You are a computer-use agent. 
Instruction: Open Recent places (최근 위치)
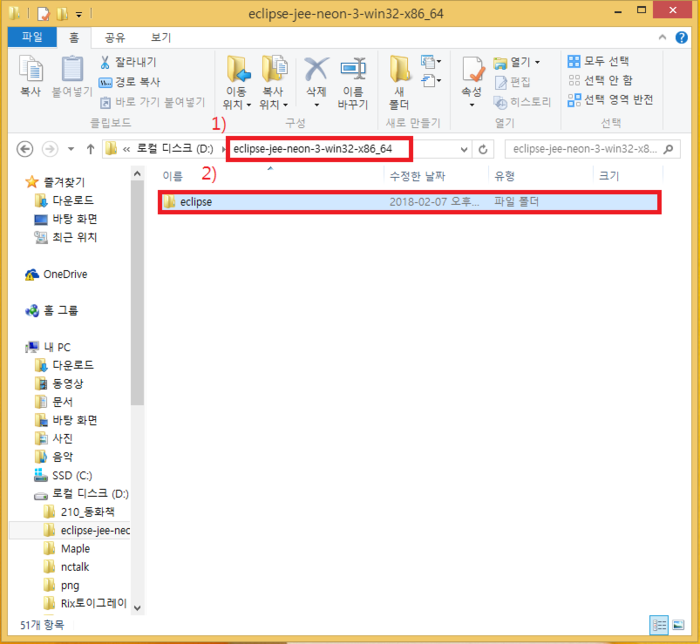point(66,237)
